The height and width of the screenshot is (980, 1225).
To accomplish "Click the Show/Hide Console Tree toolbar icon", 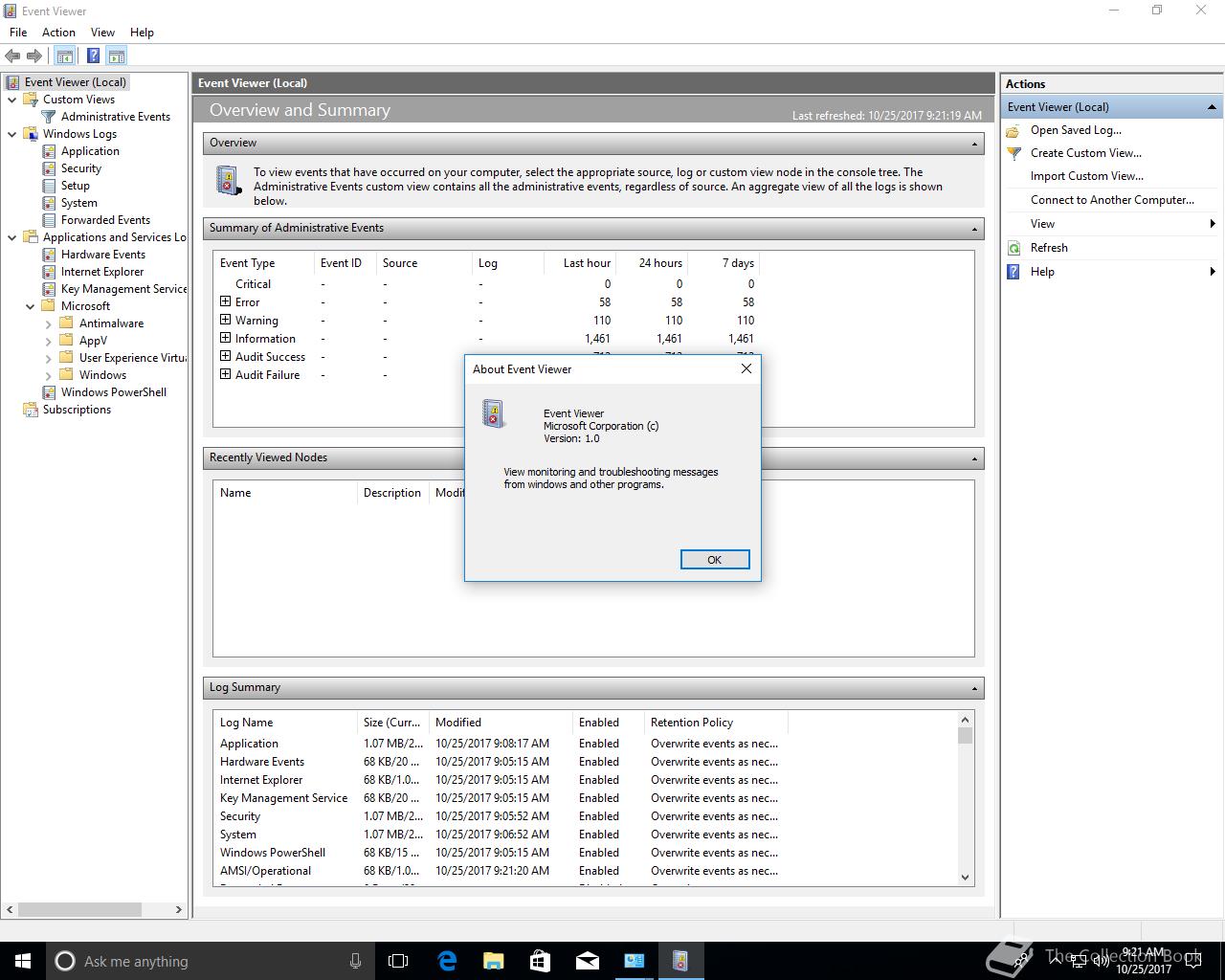I will pos(64,56).
